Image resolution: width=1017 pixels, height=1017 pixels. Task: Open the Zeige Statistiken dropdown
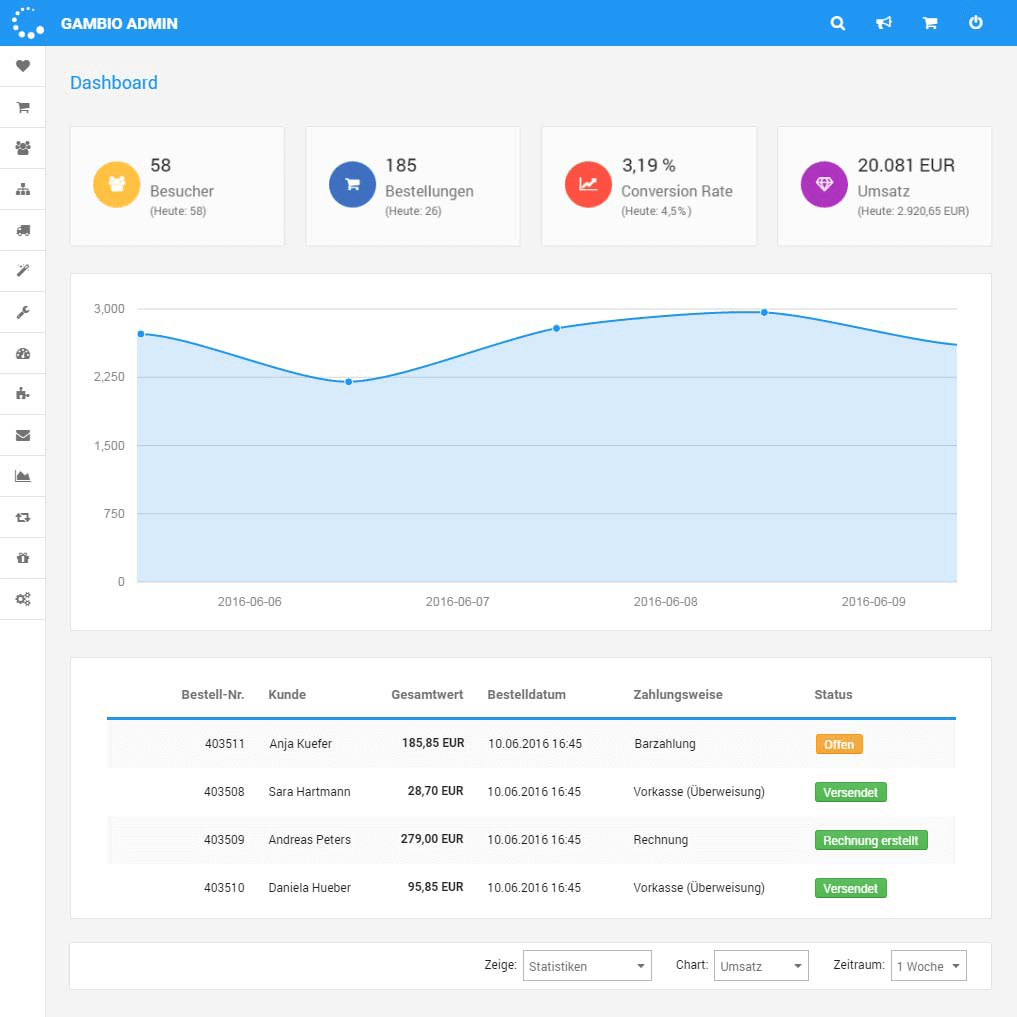587,966
